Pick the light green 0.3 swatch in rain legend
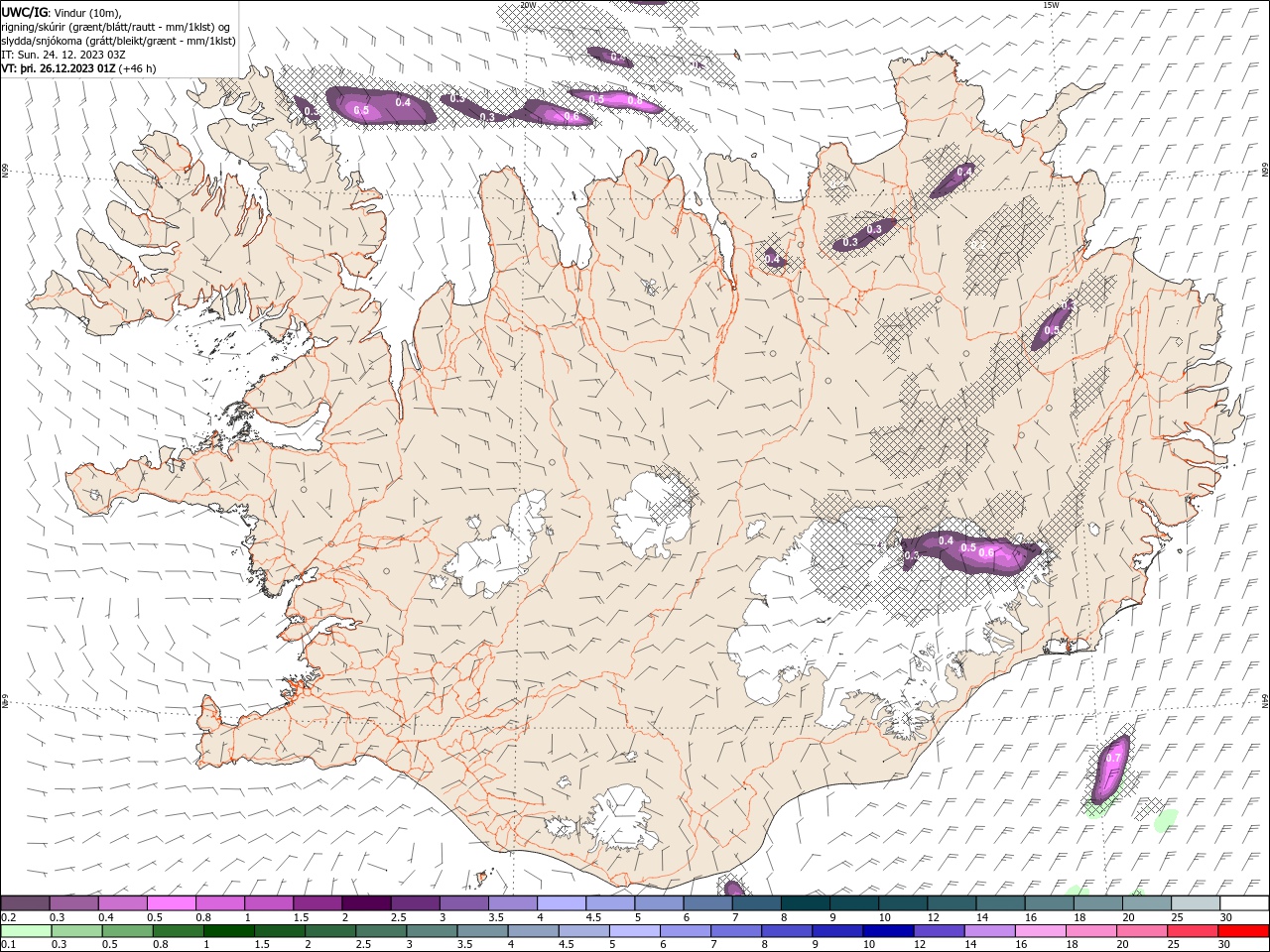This screenshot has height=952, width=1270. click(76, 931)
